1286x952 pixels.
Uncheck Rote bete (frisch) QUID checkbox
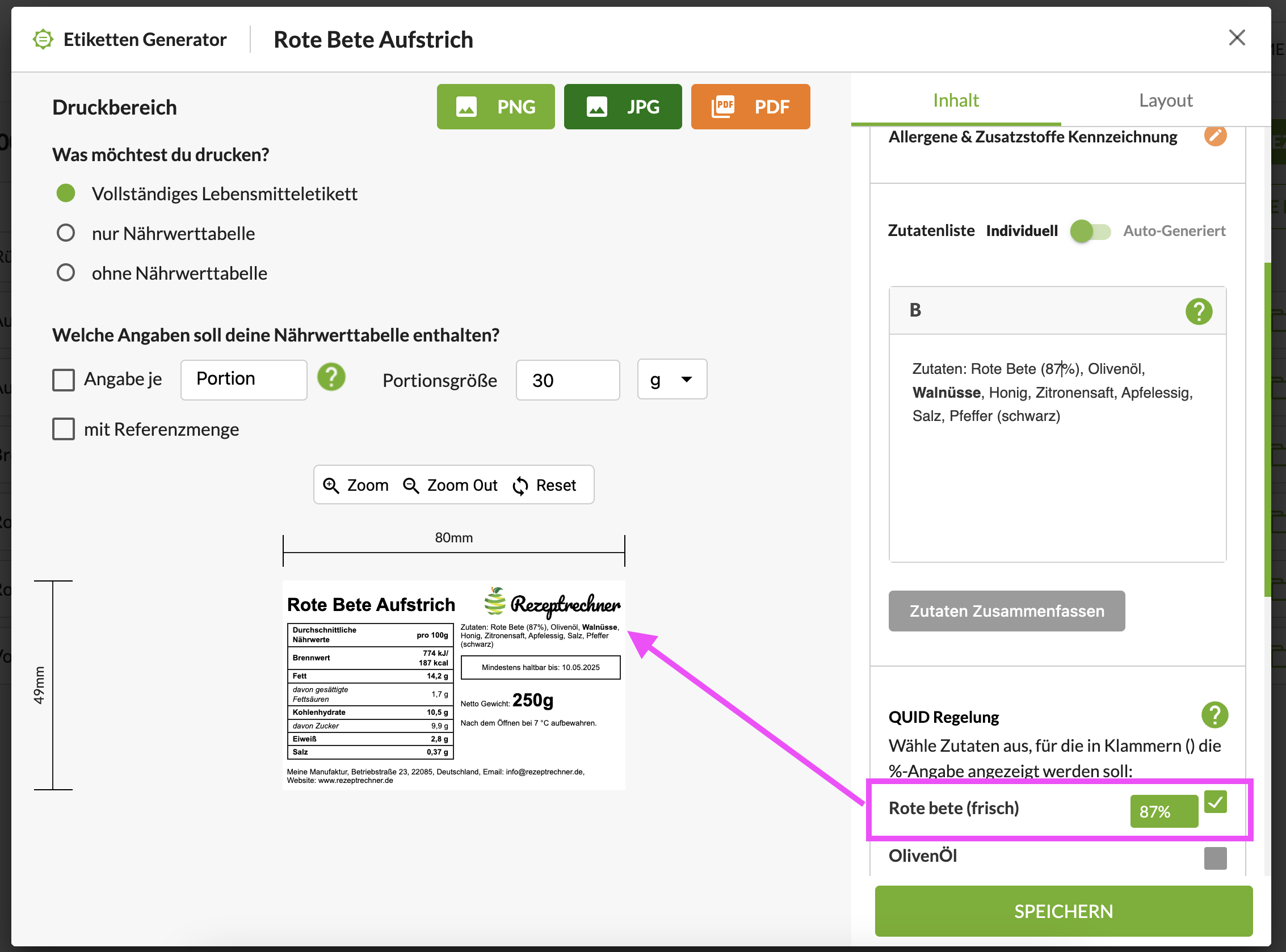tap(1215, 802)
